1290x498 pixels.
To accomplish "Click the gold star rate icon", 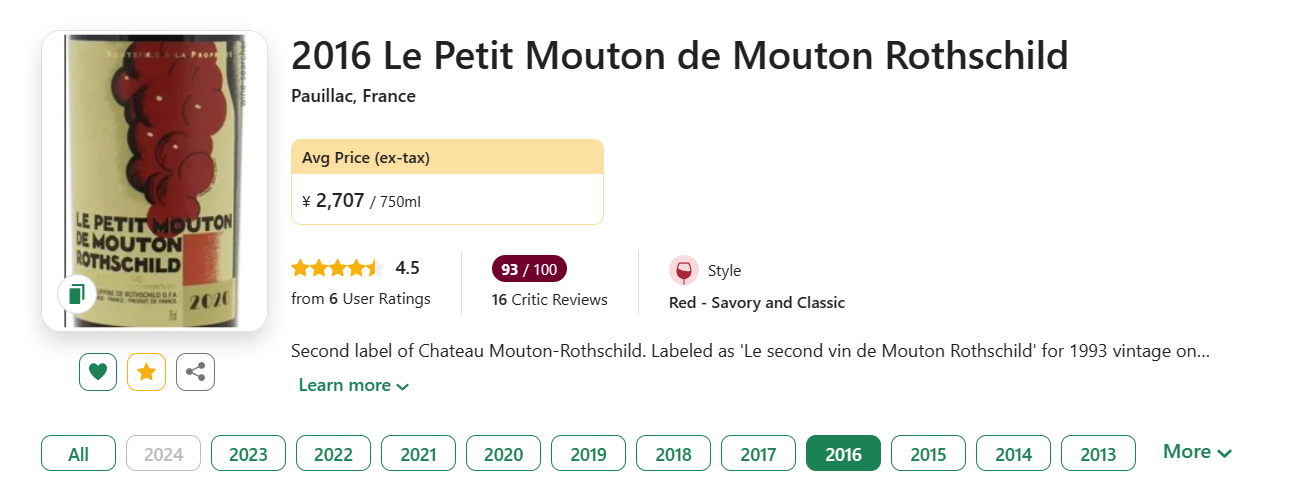I will coord(146,372).
